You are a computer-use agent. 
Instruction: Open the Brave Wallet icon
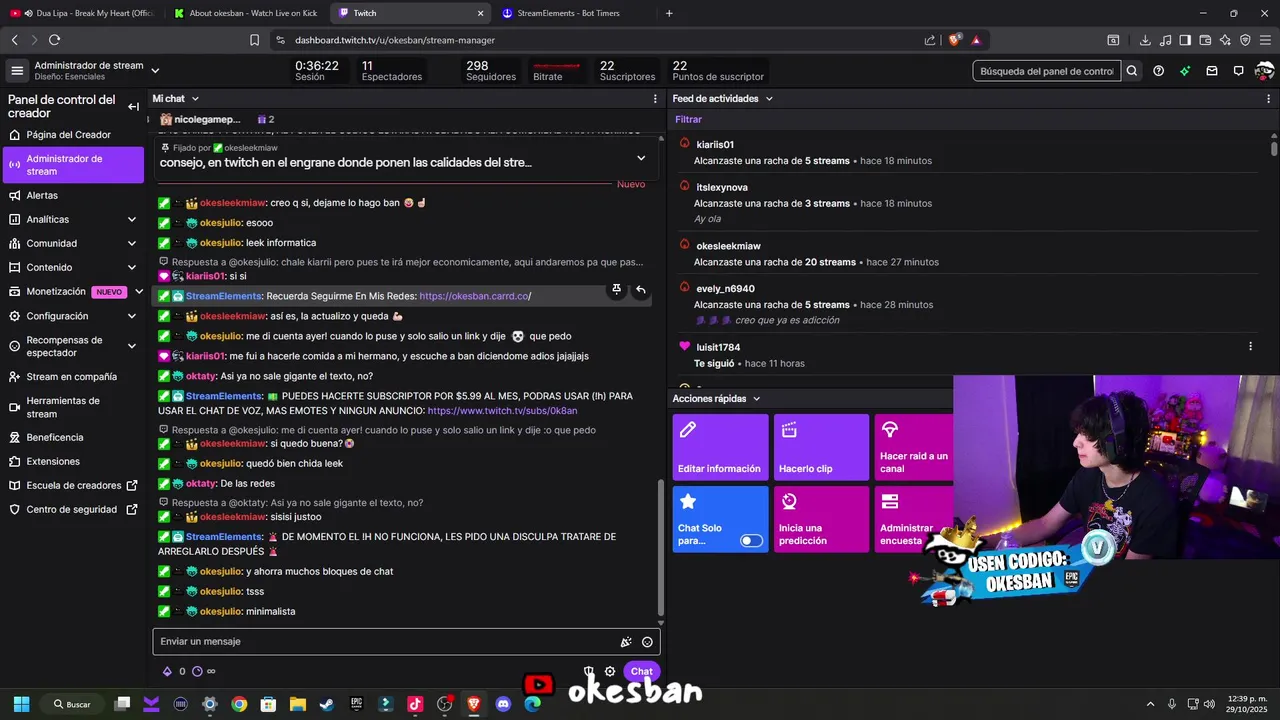1205,40
